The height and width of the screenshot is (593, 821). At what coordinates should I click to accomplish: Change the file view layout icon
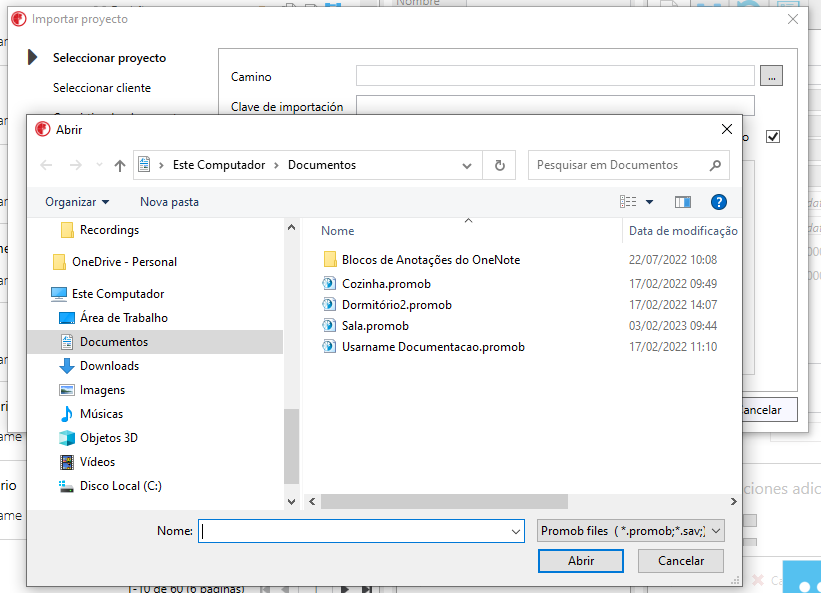tap(628, 202)
